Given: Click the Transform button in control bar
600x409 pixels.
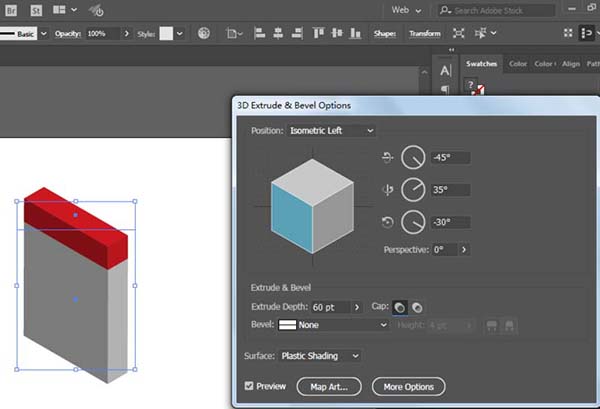Looking at the screenshot, I should [x=424, y=34].
